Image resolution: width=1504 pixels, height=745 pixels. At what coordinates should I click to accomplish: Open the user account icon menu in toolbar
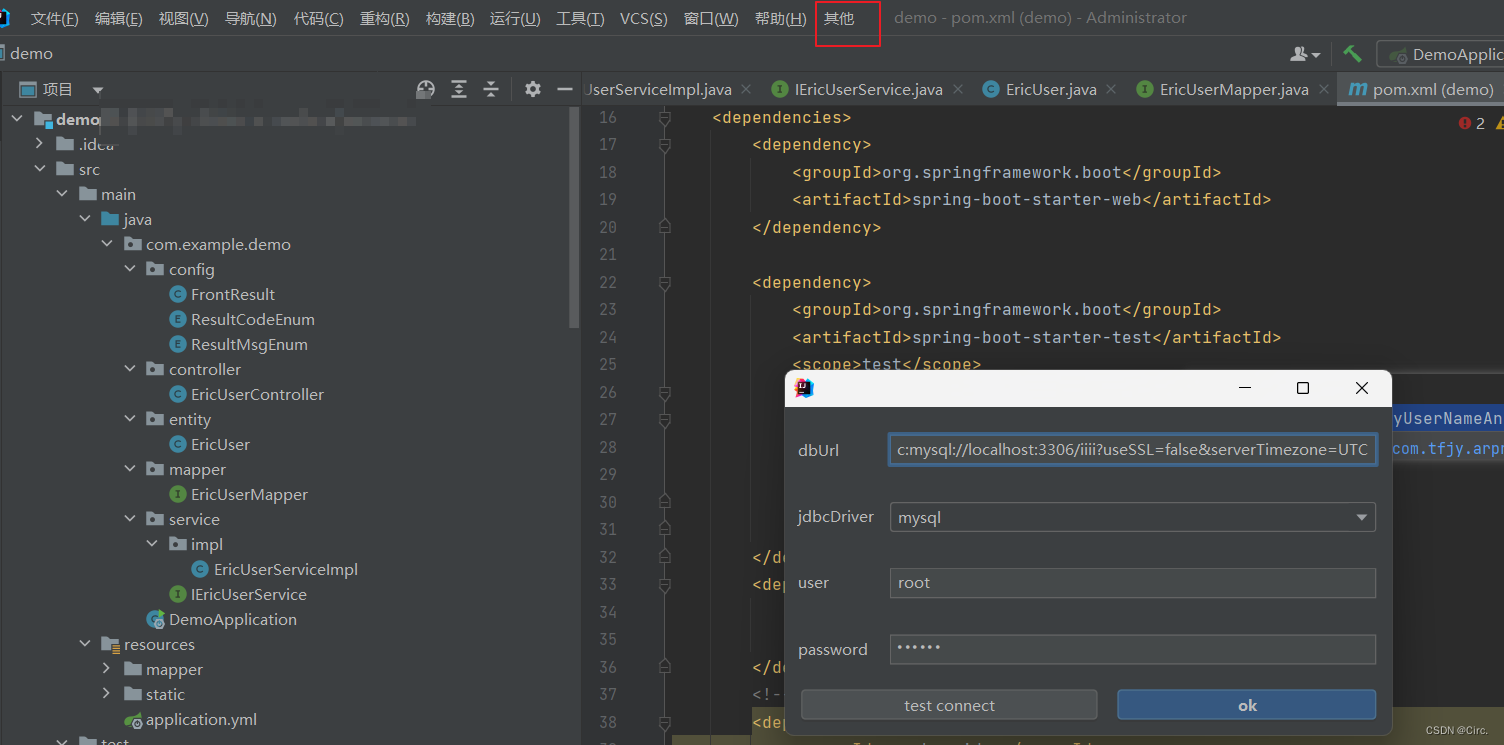coord(1305,54)
